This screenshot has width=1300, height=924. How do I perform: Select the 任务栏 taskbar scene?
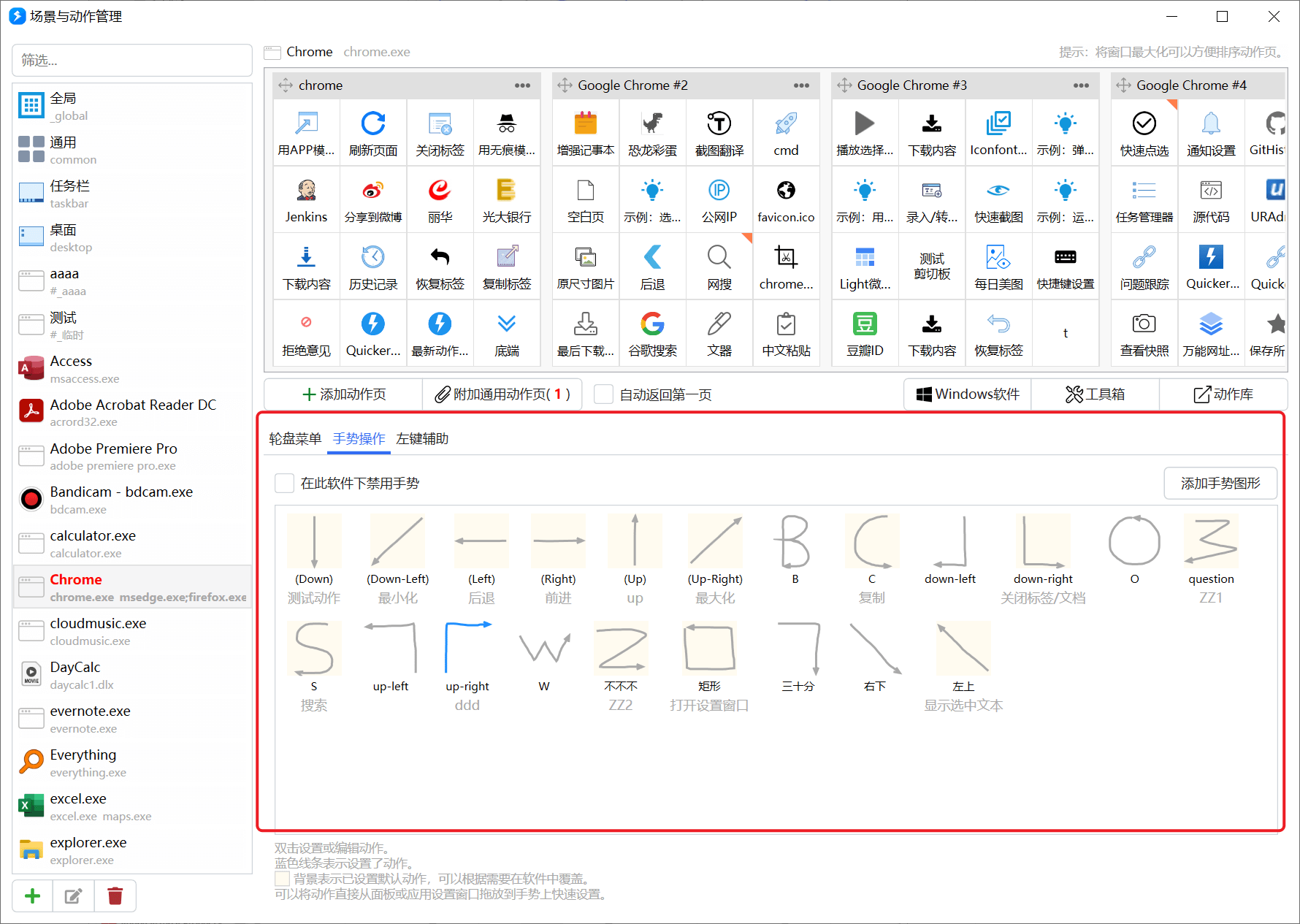[x=132, y=194]
